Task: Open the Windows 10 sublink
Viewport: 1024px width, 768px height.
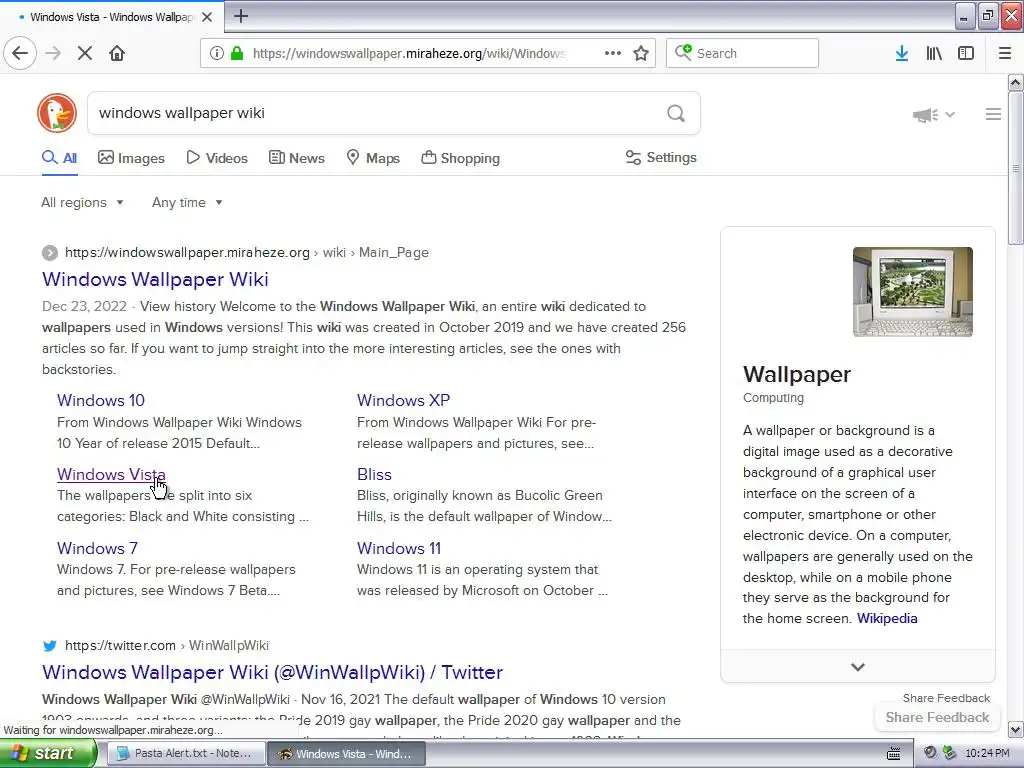Action: pyautogui.click(x=101, y=400)
